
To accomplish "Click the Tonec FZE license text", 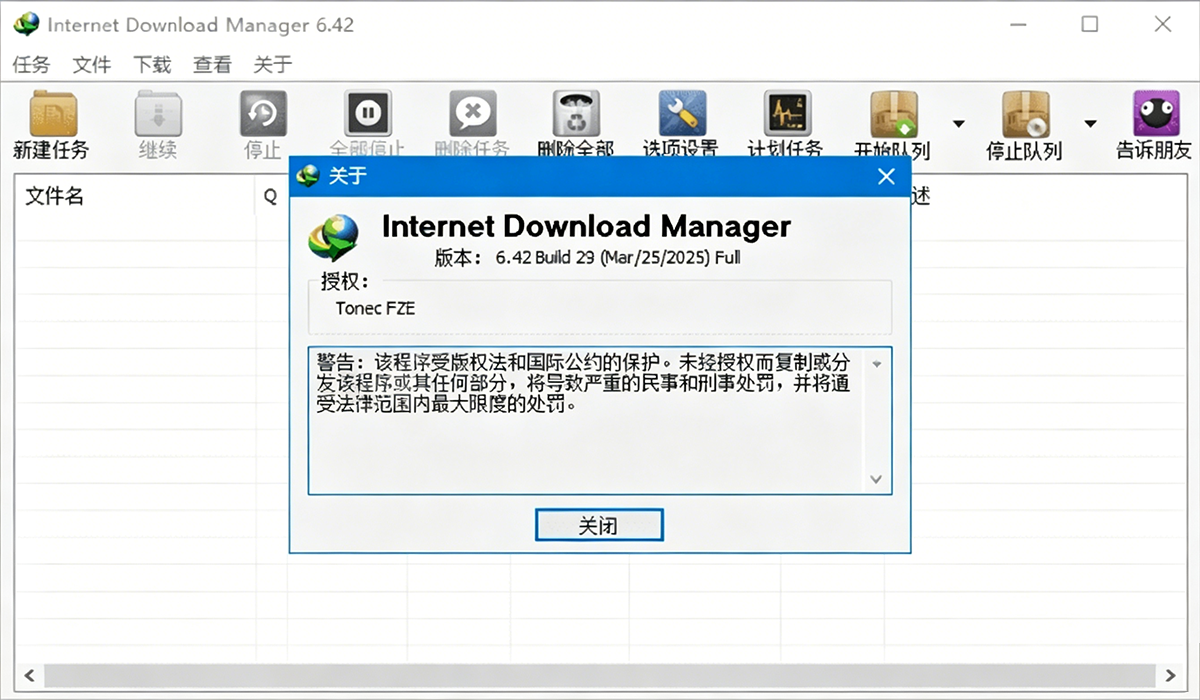I will point(375,308).
